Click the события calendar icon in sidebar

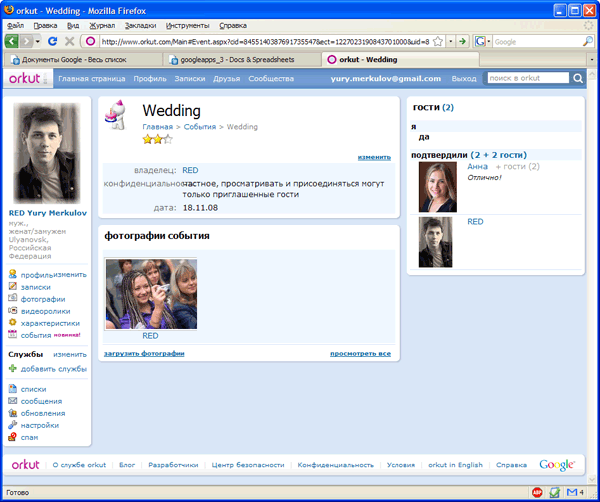tap(13, 334)
